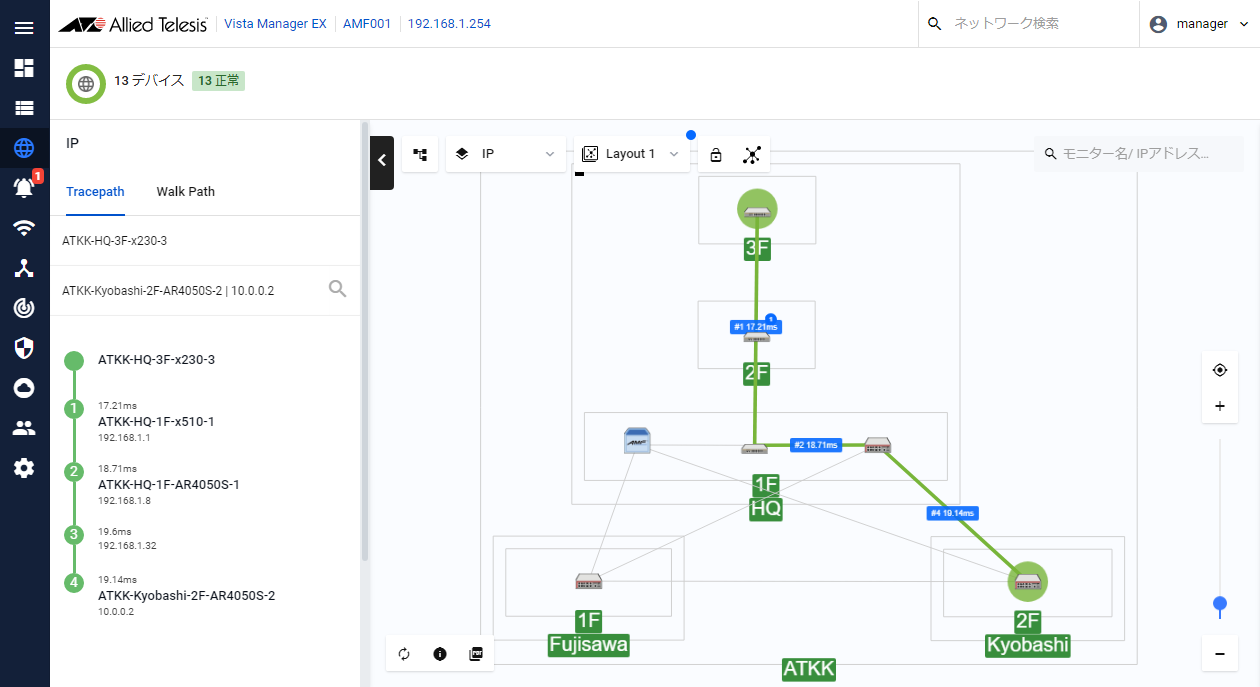Viewport: 1260px width, 687px height.
Task: Open the hamburger main menu
Action: click(24, 27)
